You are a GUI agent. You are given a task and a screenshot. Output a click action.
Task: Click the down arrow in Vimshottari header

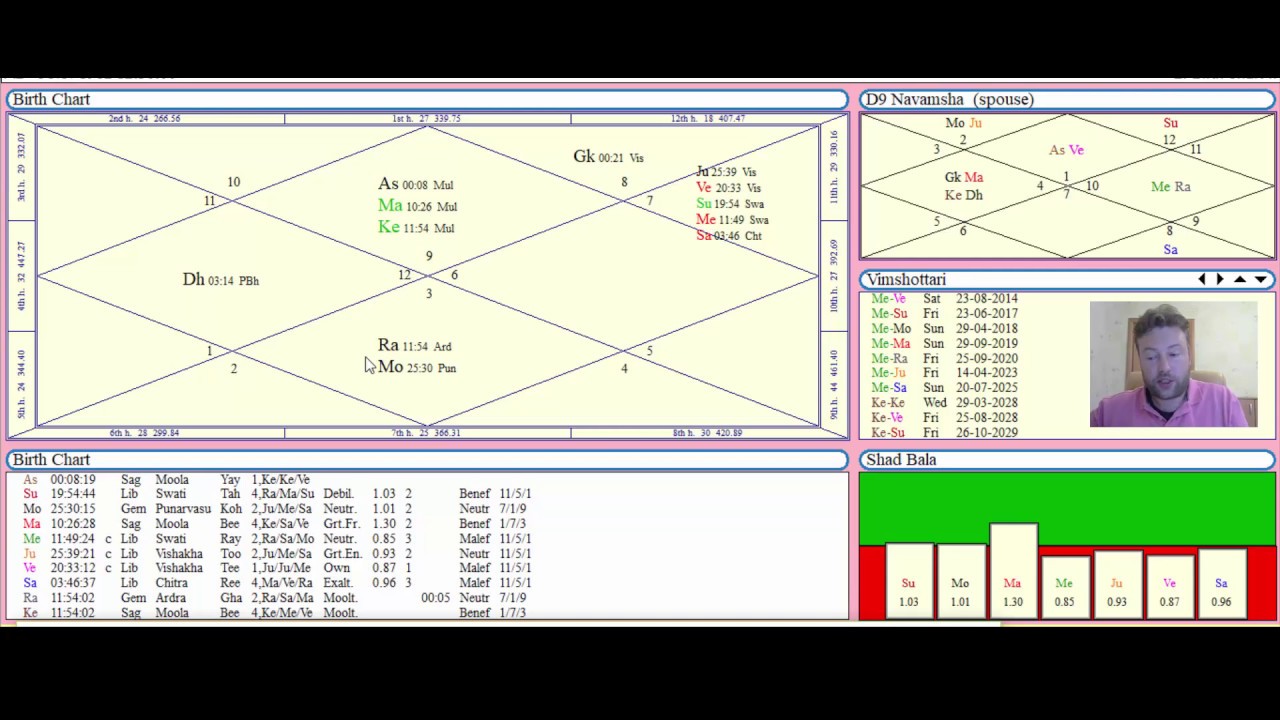click(1260, 280)
